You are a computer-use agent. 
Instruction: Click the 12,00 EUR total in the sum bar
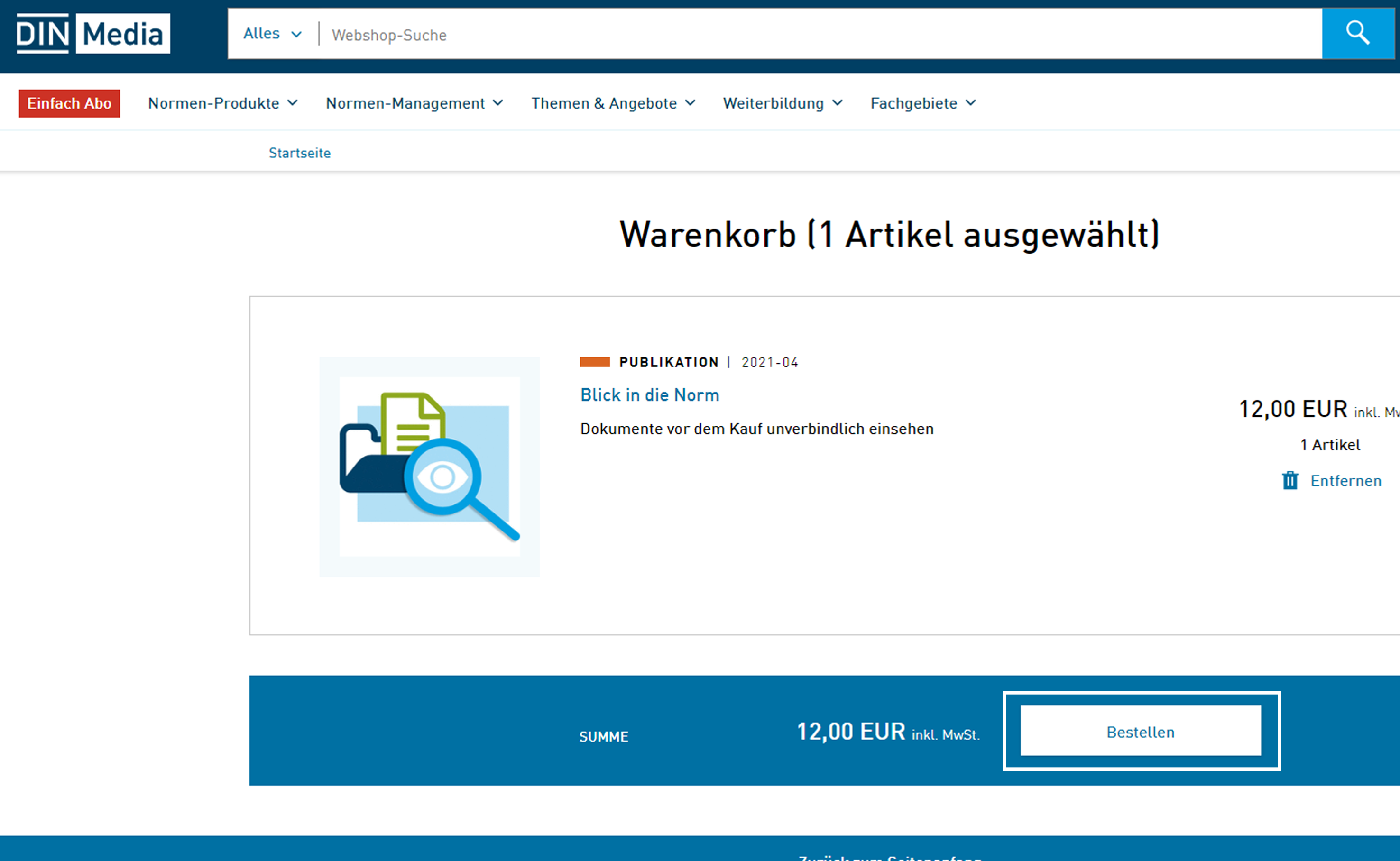click(x=850, y=731)
